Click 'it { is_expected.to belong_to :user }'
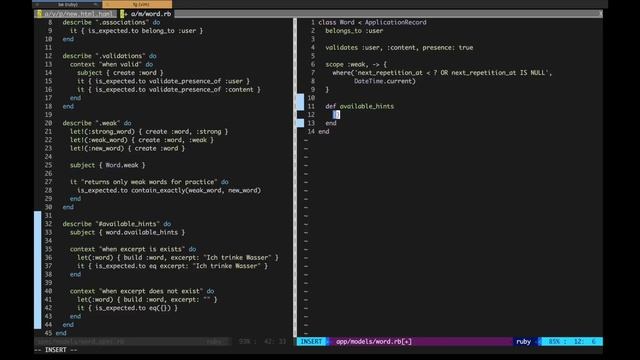640x360 pixels. (x=136, y=31)
